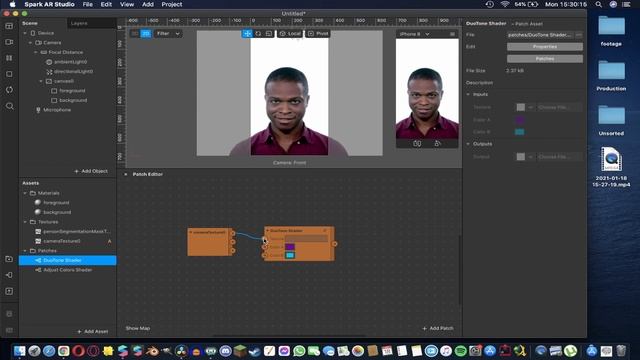Collapse the Patch Editor panel

(126, 174)
